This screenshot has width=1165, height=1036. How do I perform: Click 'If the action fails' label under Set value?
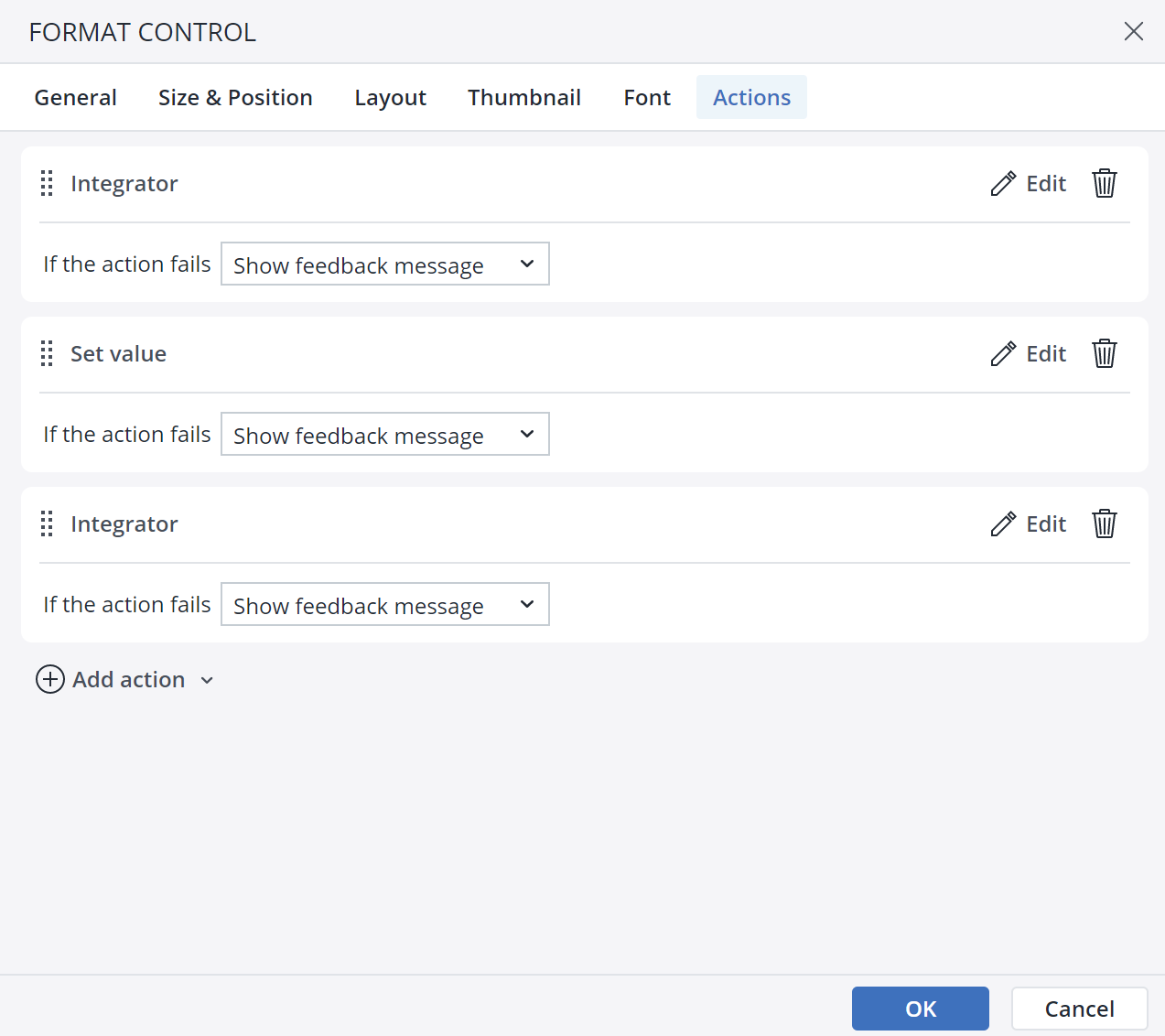pyautogui.click(x=127, y=434)
